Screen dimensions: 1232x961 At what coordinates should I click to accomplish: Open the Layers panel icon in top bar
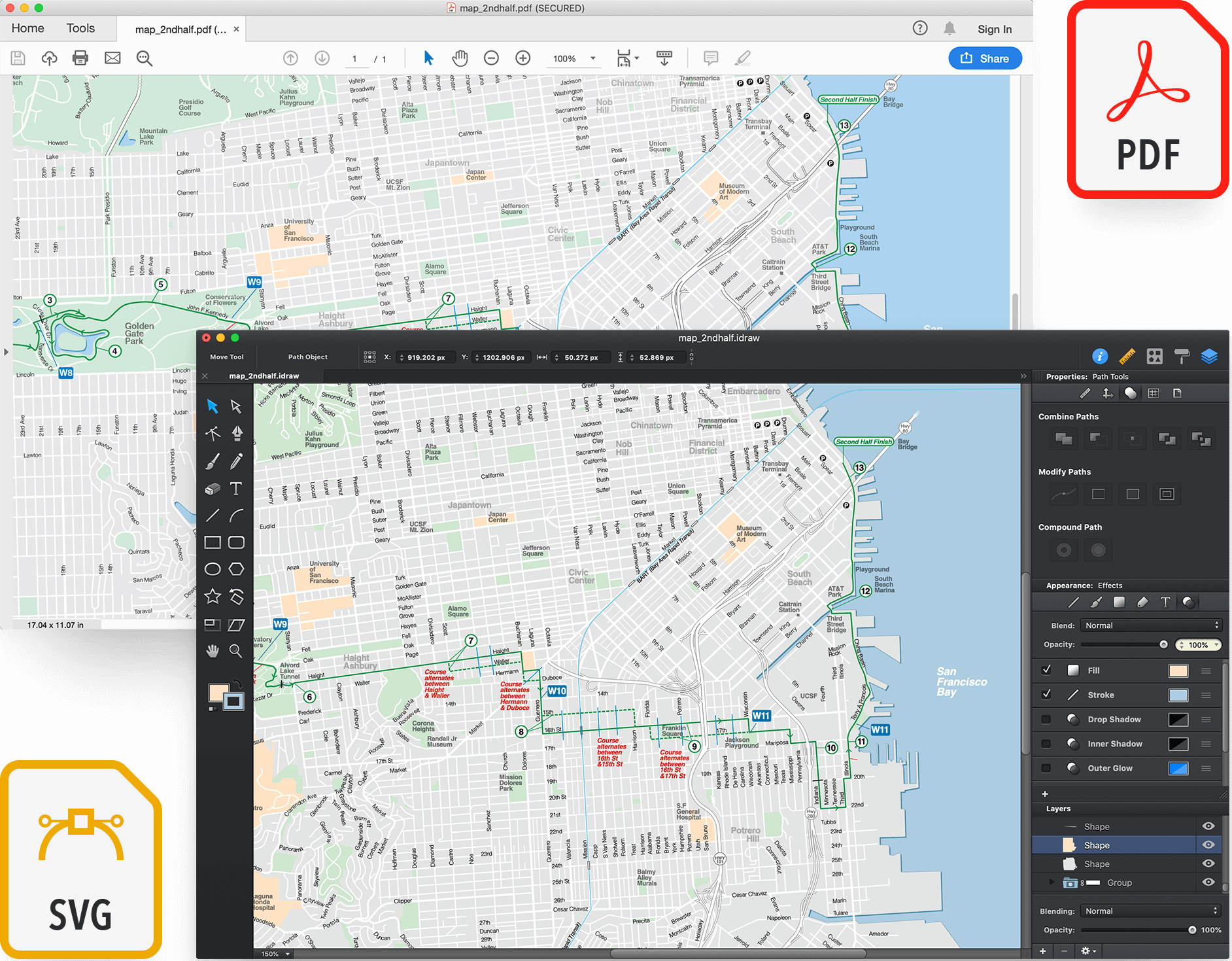(x=1209, y=357)
